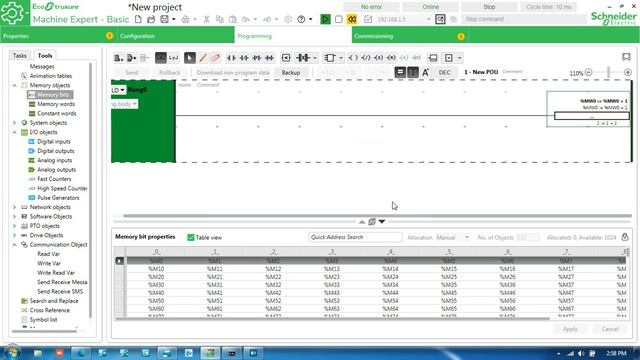Select the %M10 cell in the table
The image size is (640, 360).
[x=156, y=269]
